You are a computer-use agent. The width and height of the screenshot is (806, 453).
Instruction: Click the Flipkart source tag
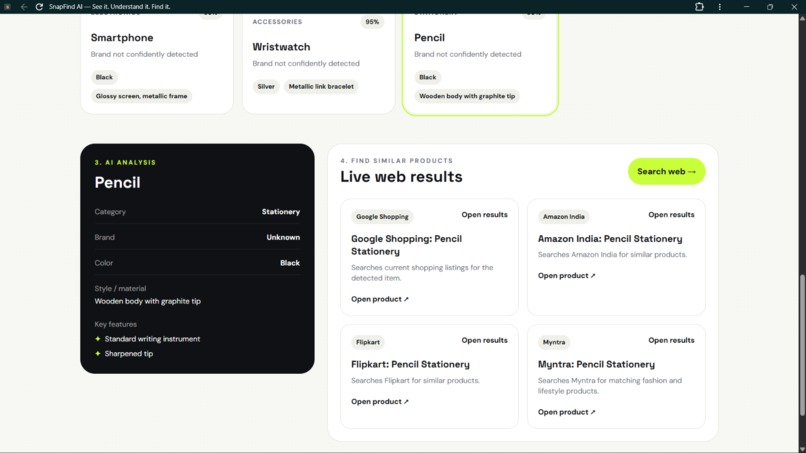coord(368,342)
